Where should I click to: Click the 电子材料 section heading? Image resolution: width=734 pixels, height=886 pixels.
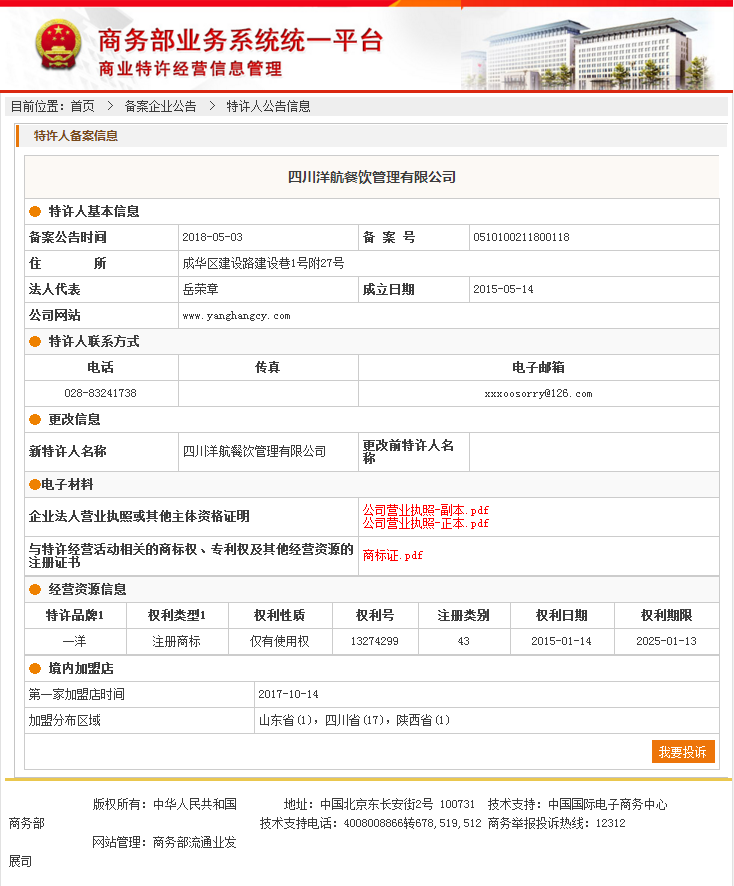pyautogui.click(x=67, y=484)
